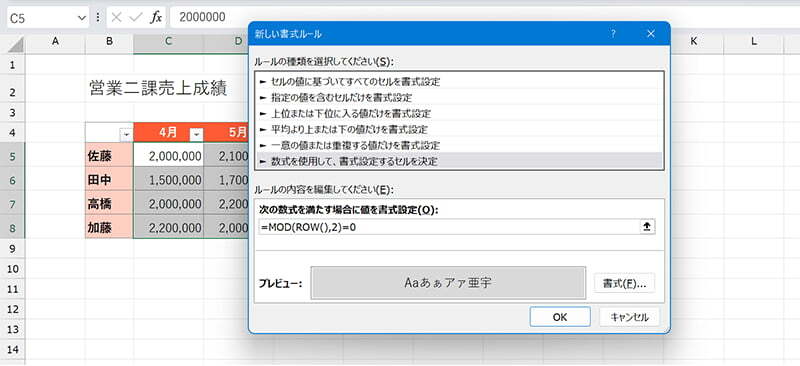Click the gray preview box AaあぁアァⅡ亜宇

coord(448,282)
